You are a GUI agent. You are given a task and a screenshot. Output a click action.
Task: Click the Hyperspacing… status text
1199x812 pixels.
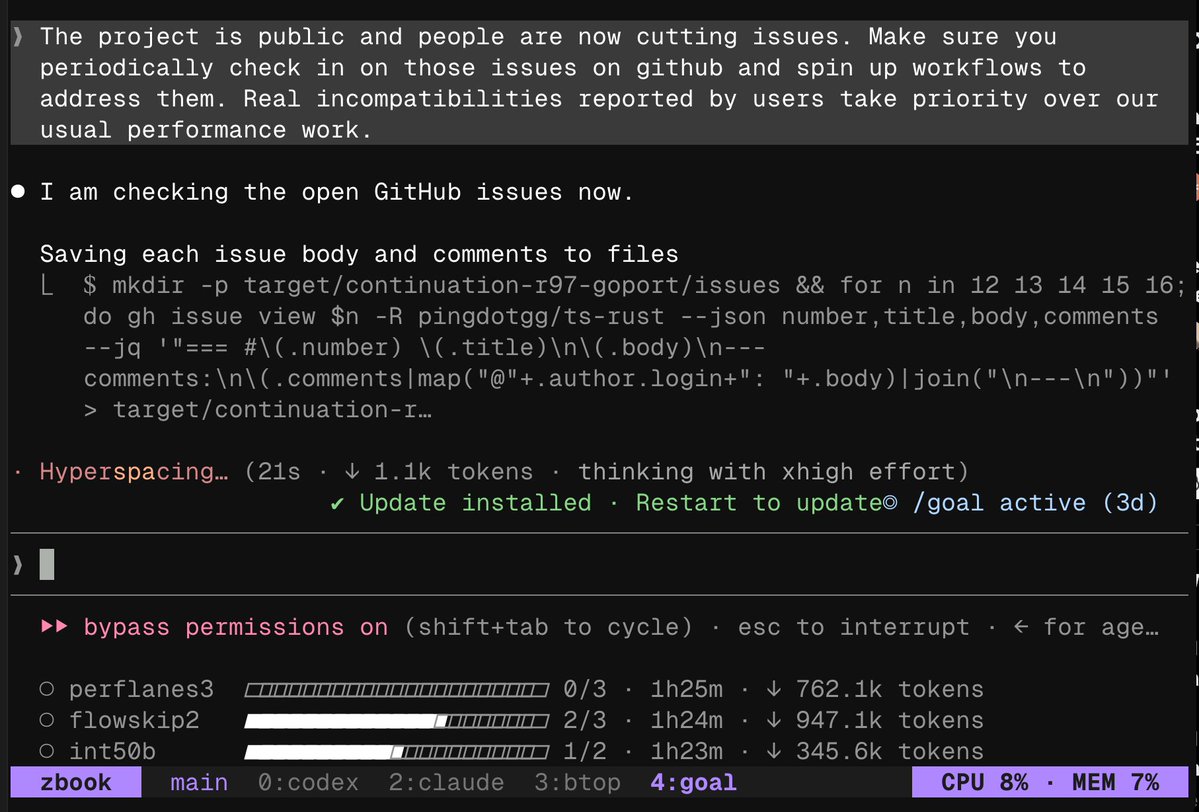click(x=134, y=472)
